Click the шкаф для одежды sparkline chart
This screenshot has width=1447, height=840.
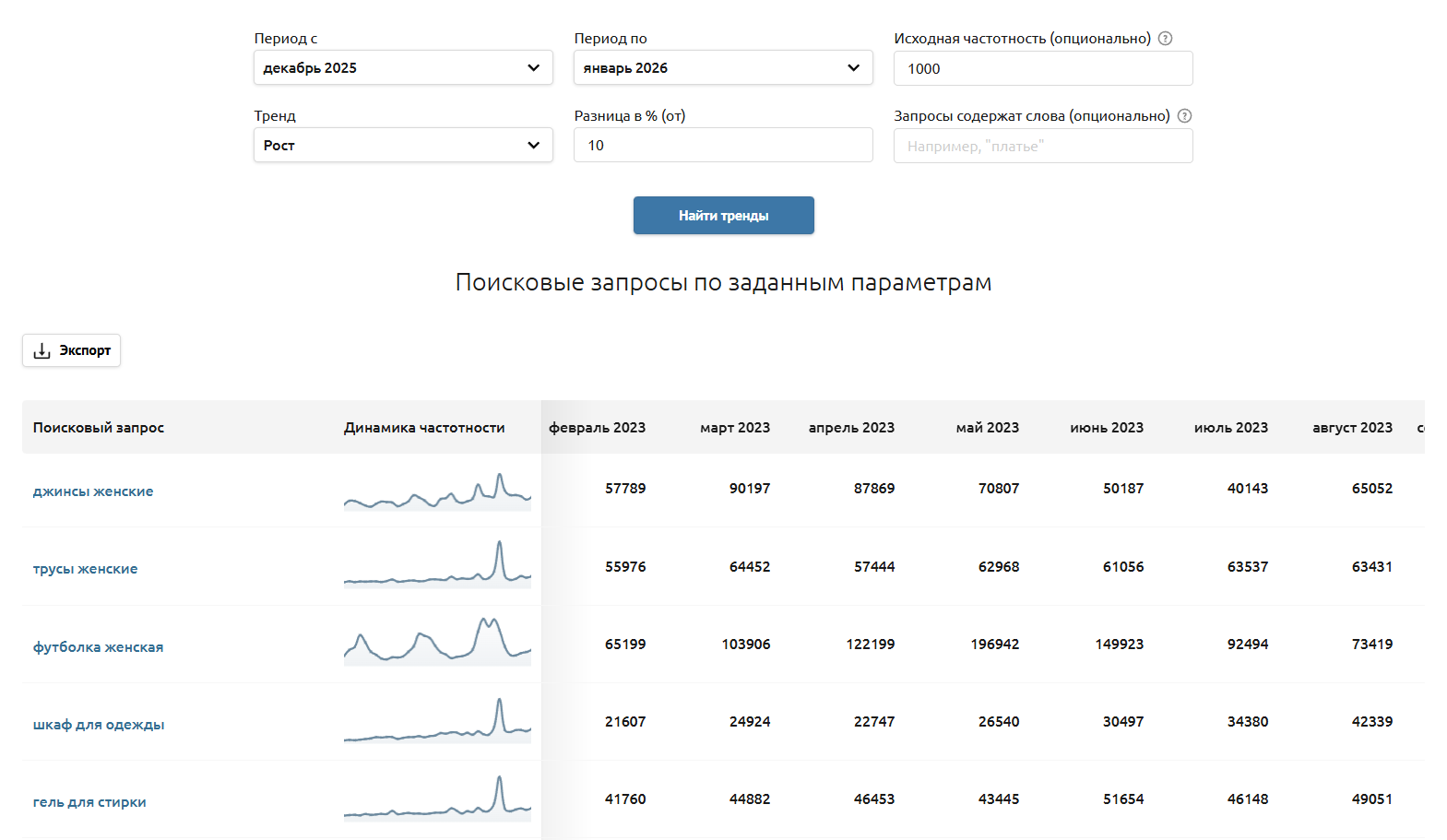(437, 721)
